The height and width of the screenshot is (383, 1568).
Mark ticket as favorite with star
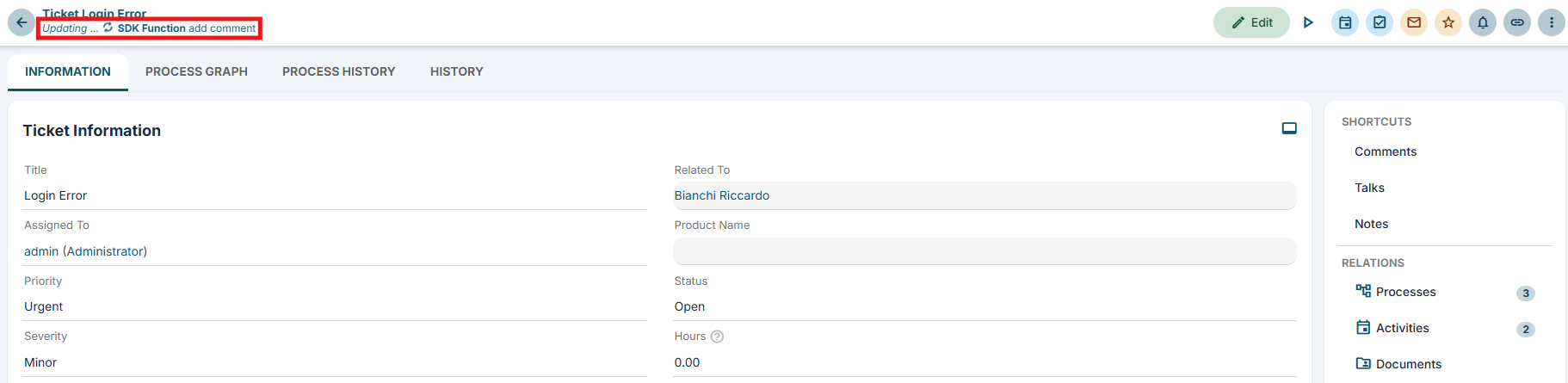click(1448, 22)
